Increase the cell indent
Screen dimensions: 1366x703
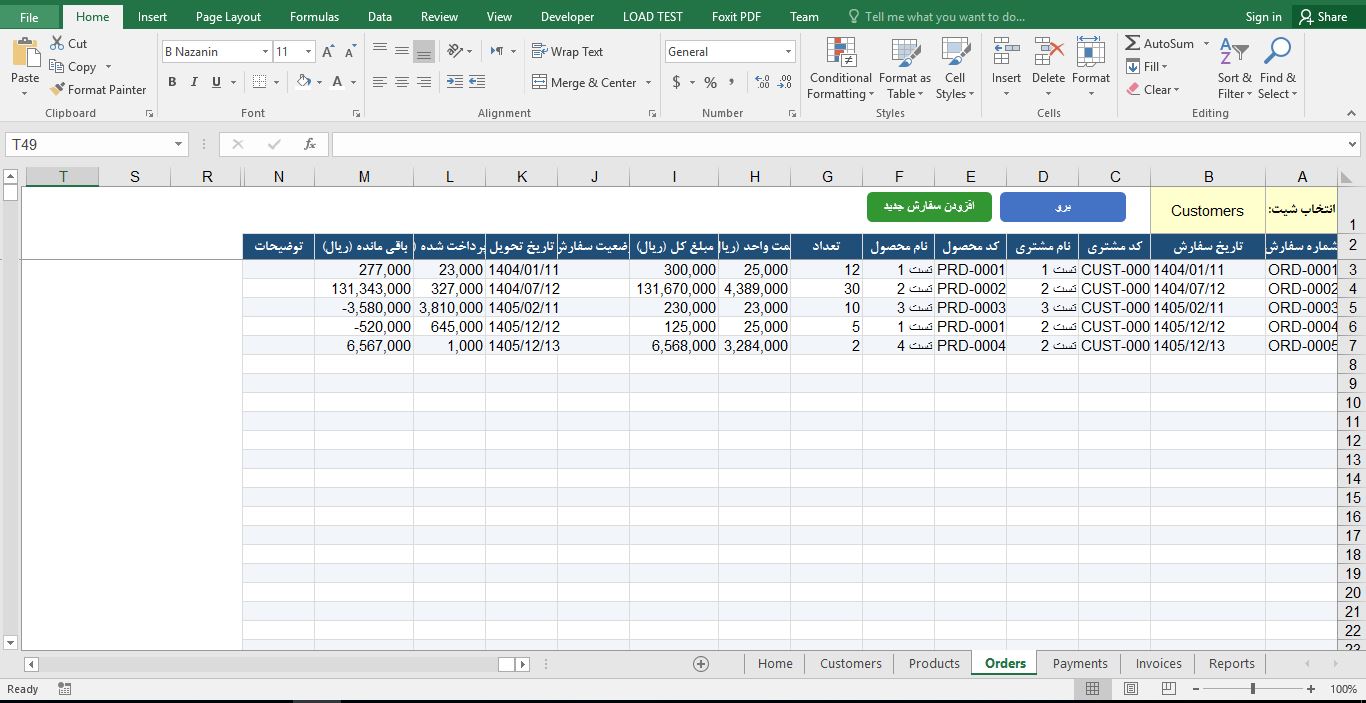click(477, 82)
